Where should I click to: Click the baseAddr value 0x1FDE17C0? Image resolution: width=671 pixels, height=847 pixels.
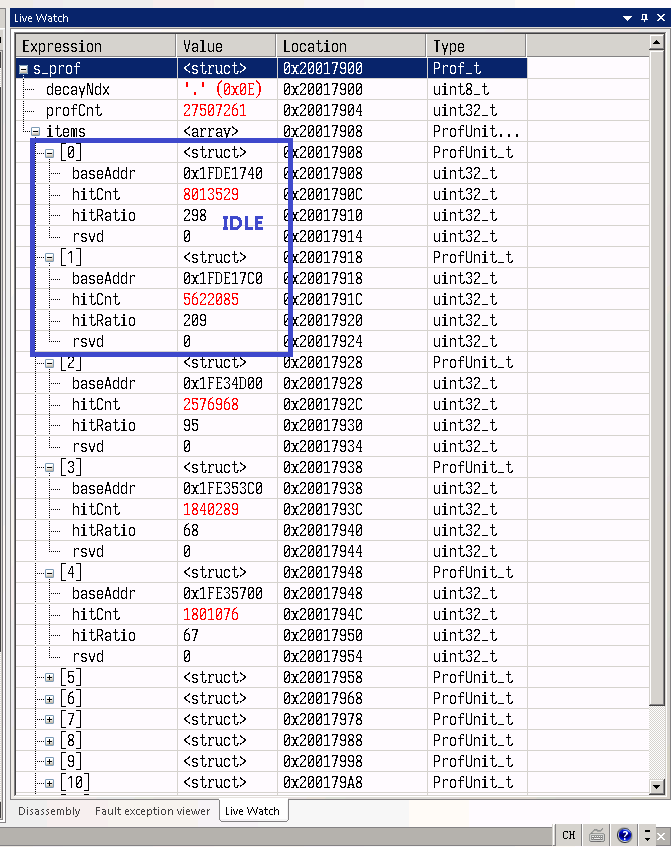pyautogui.click(x=223, y=279)
